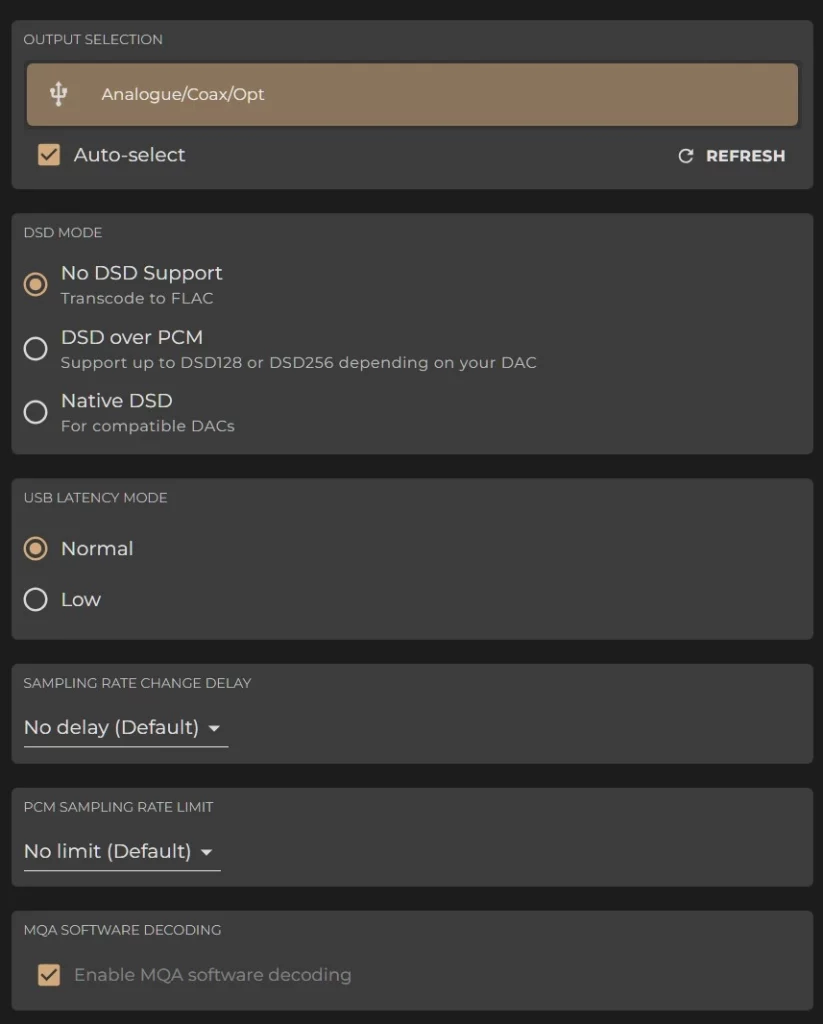This screenshot has height=1024, width=823.
Task: Click the sampling rate delay dropdown arrow
Action: (x=214, y=728)
